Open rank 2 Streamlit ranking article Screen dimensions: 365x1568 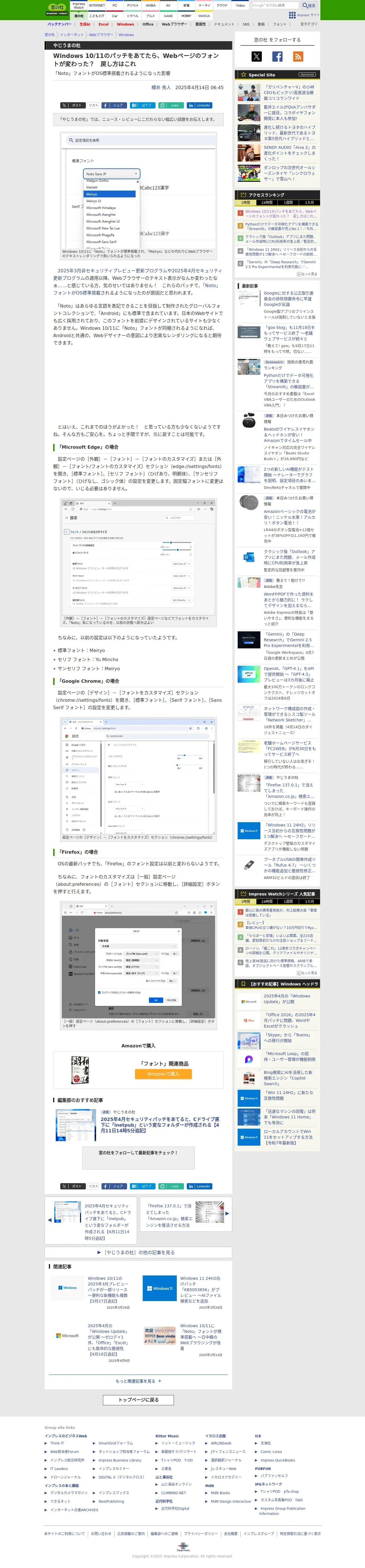pyautogui.click(x=281, y=226)
